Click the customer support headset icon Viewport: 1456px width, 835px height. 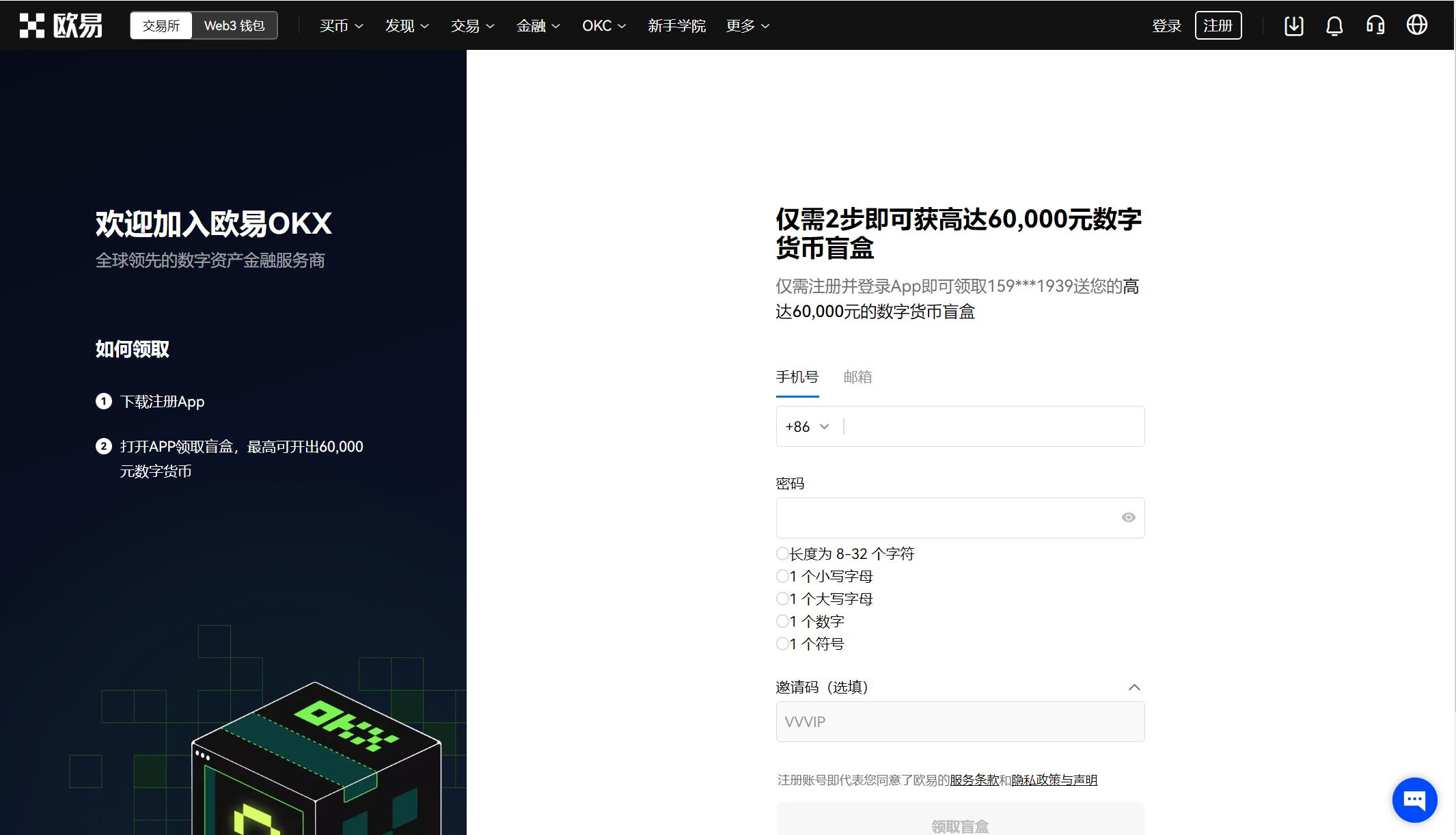[1375, 26]
